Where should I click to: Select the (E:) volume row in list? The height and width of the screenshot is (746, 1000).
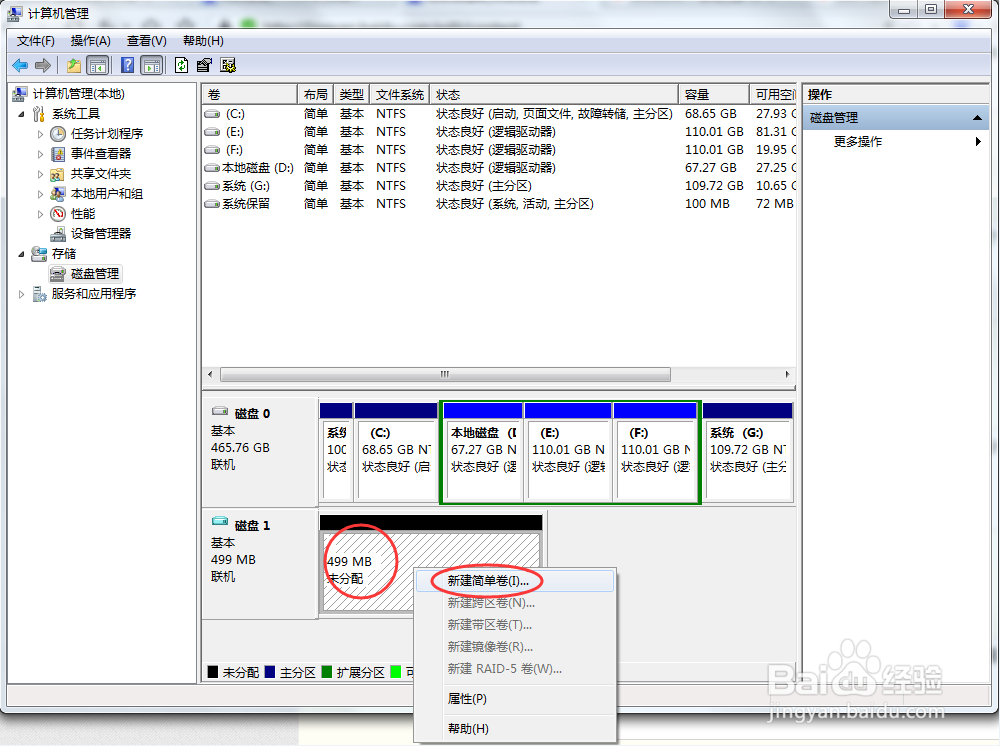[x=499, y=132]
